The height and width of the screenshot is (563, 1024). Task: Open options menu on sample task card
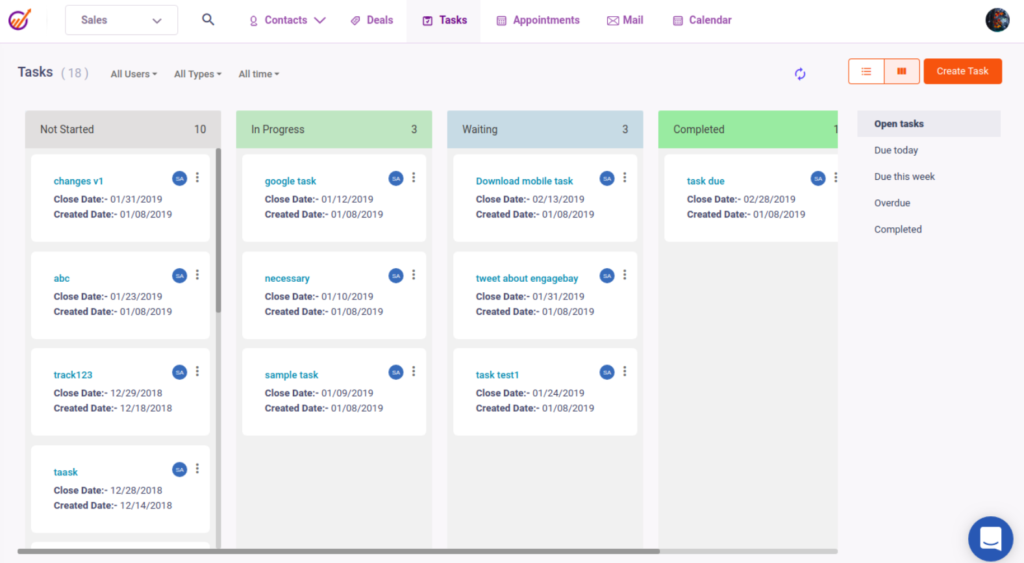[x=413, y=372]
